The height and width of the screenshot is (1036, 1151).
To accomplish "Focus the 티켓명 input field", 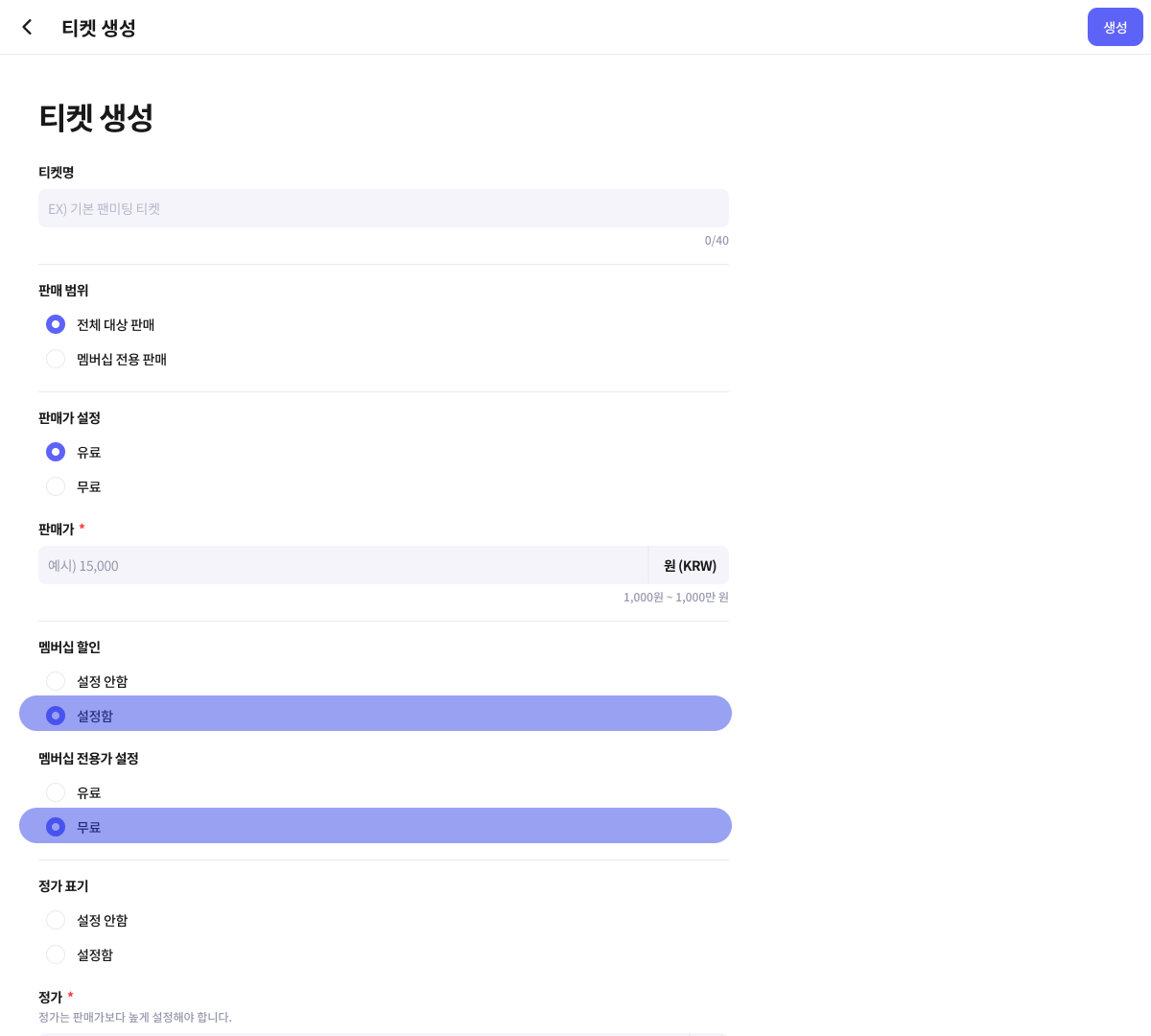I will coord(384,208).
